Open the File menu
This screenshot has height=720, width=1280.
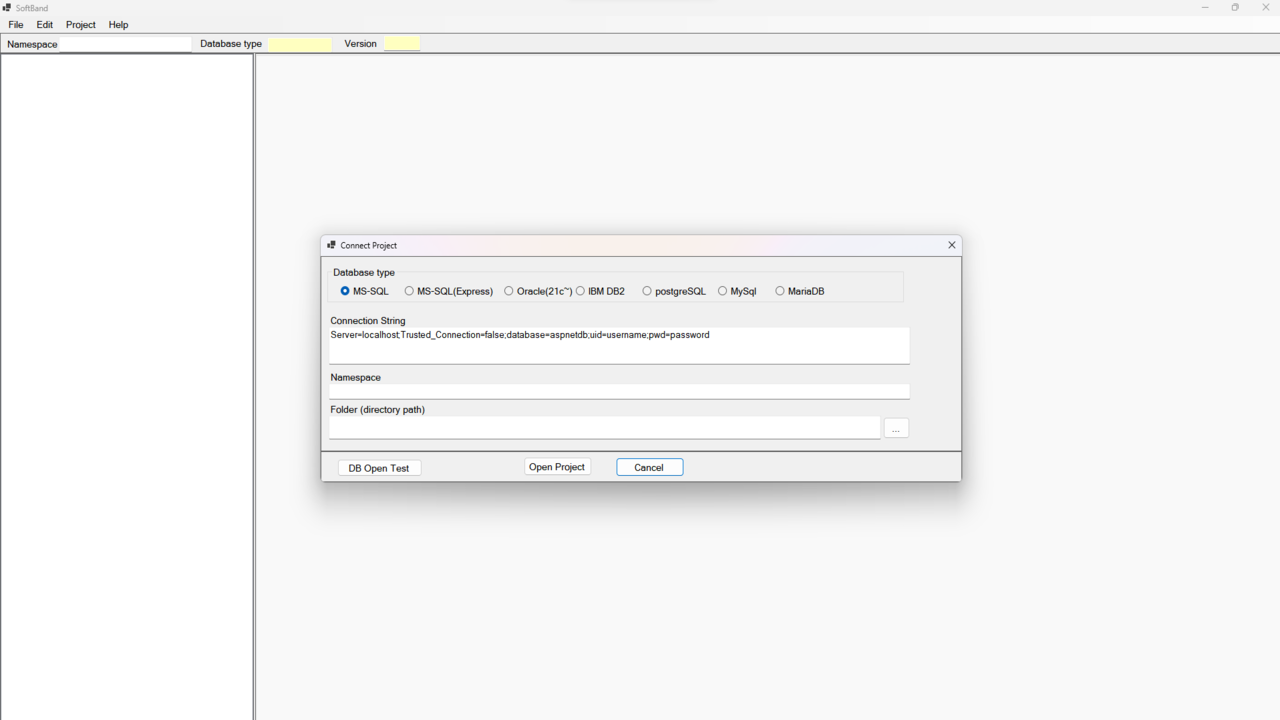(x=16, y=25)
